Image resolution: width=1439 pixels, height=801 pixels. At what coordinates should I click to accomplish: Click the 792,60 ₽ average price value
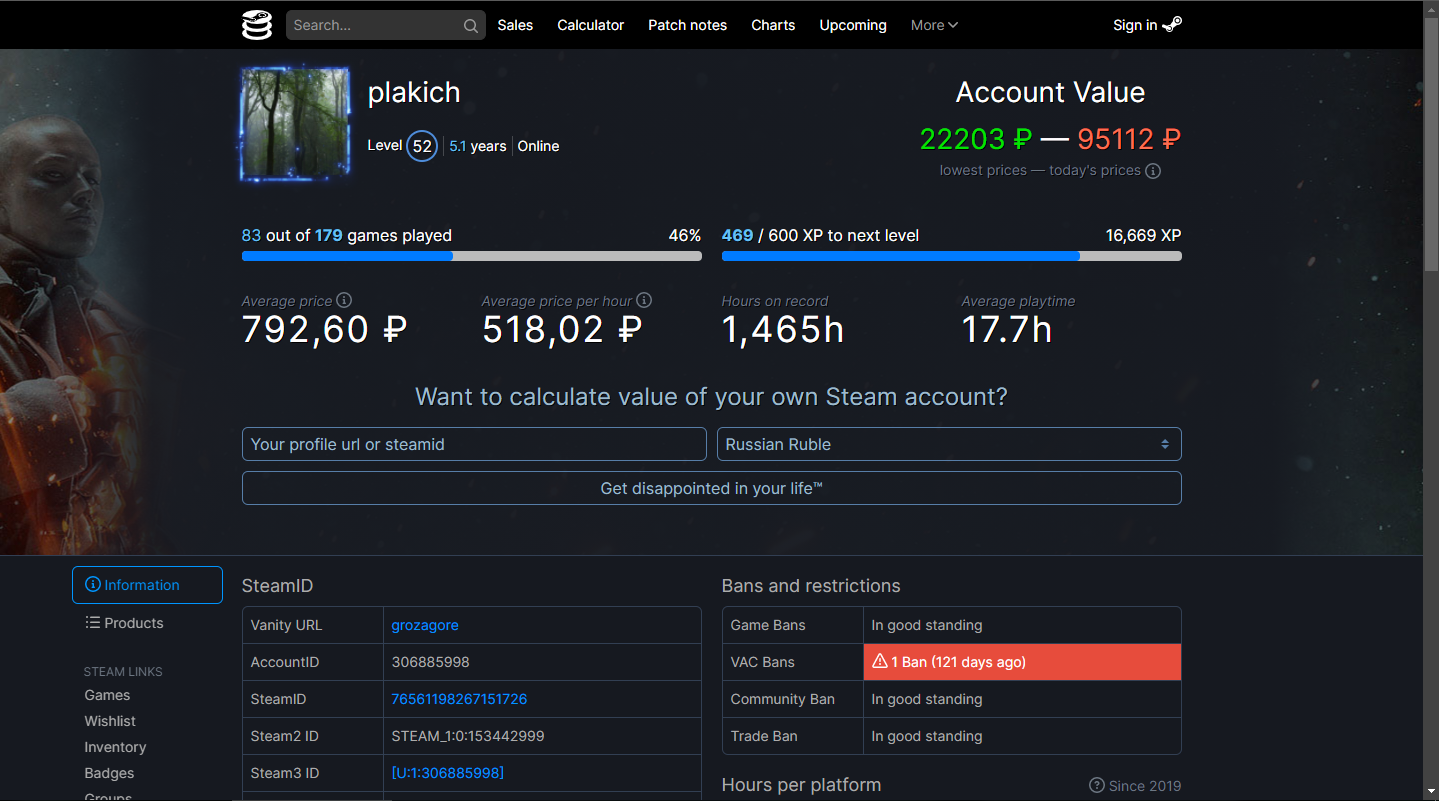pos(325,329)
